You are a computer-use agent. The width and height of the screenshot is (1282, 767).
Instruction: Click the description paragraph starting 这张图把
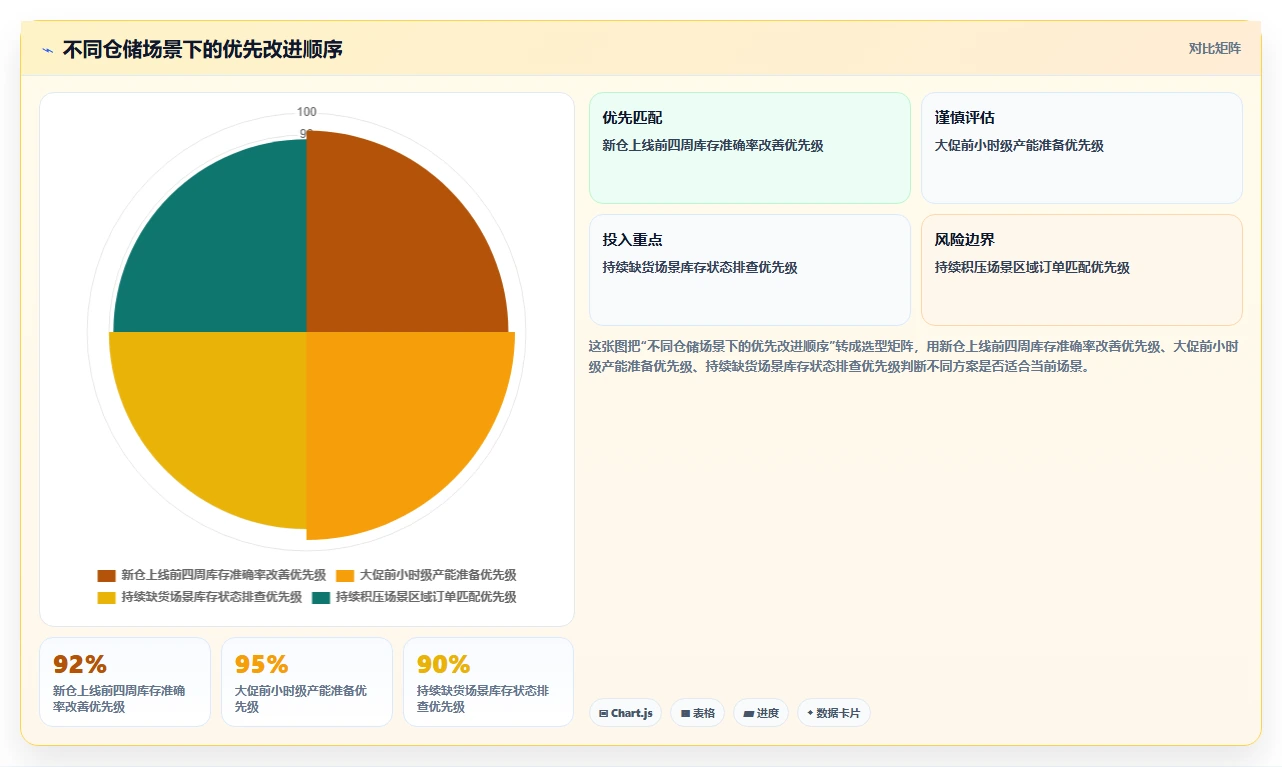(x=915, y=356)
